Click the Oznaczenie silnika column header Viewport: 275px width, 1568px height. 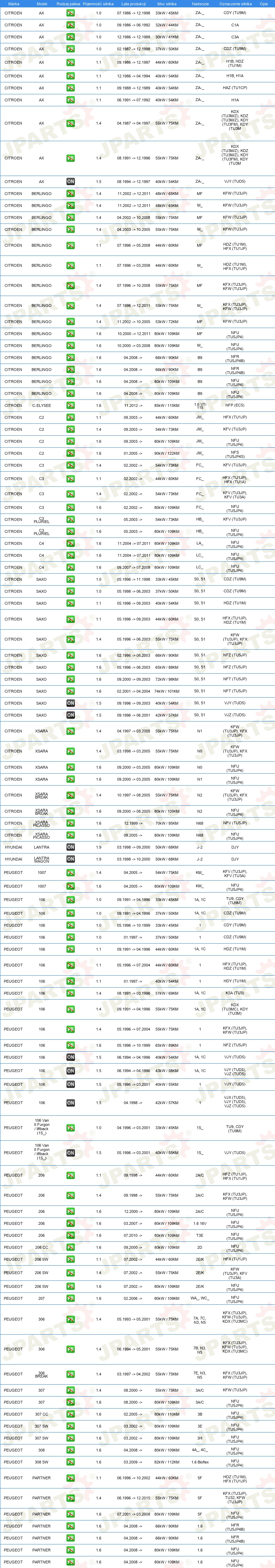[236, 4]
